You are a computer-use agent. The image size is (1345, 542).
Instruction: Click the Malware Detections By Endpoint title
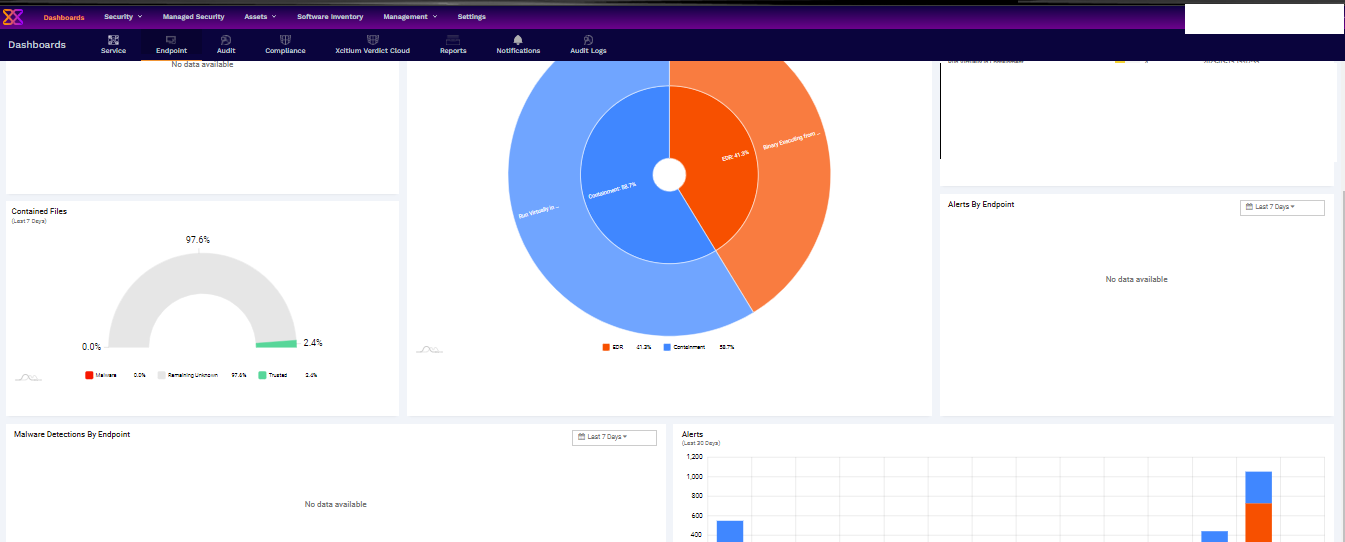point(72,435)
